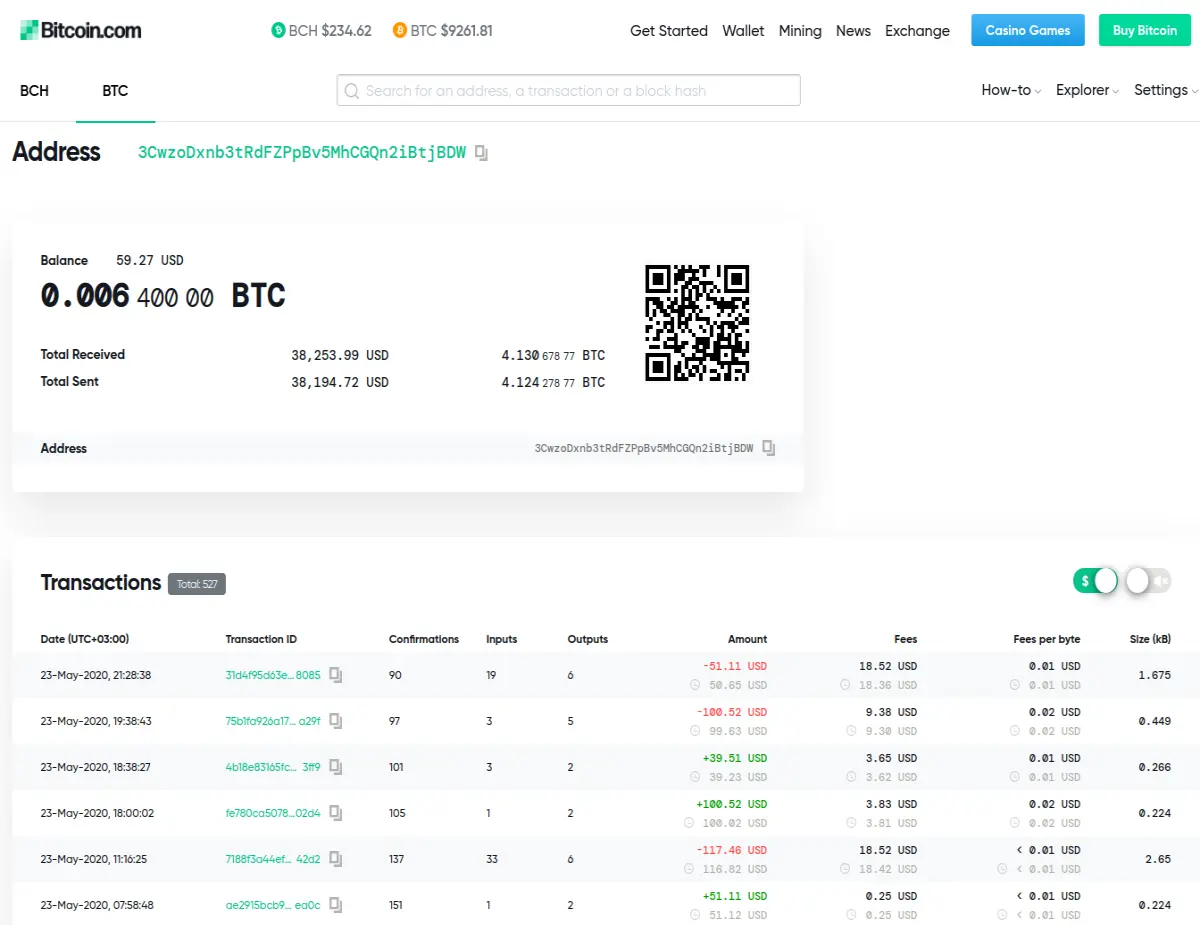Copy transaction ID fe780ca5078...02d4
1200x925 pixels.
point(336,813)
